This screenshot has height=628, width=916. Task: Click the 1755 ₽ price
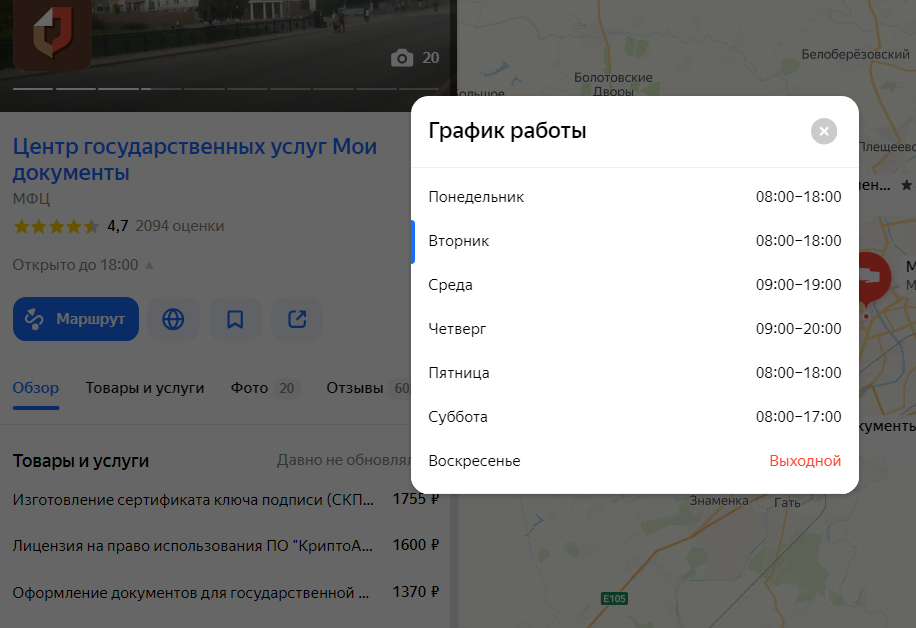(x=415, y=499)
